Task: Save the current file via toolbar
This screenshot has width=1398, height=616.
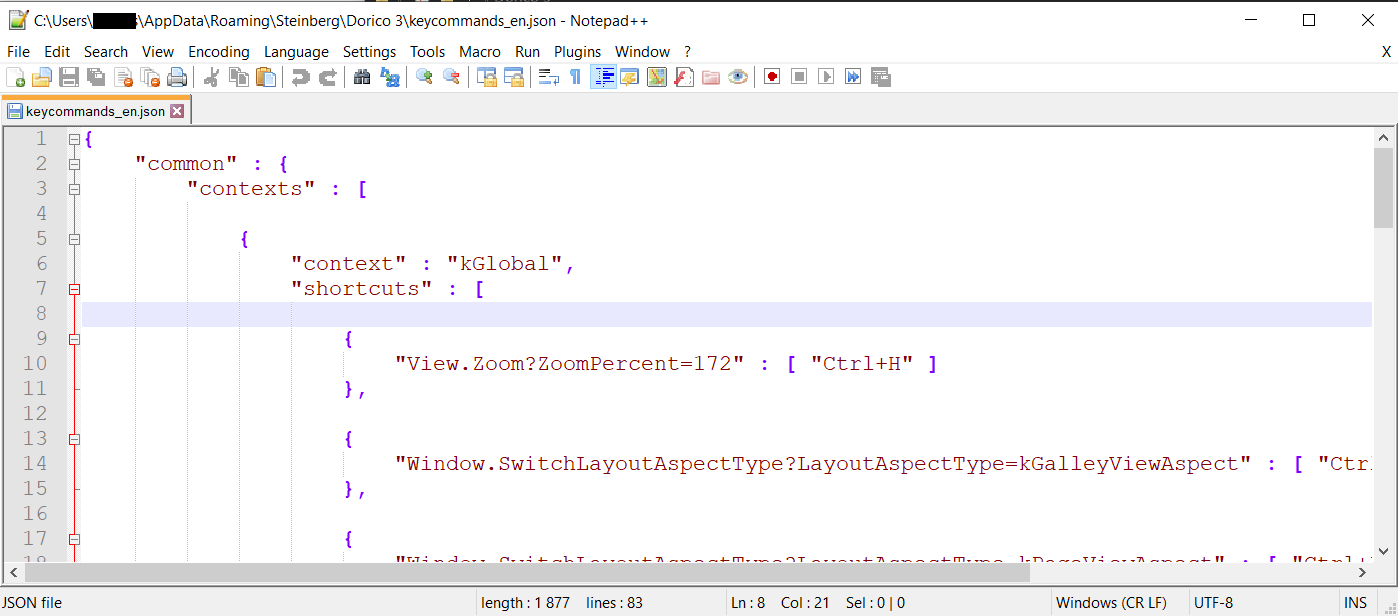Action: (69, 77)
